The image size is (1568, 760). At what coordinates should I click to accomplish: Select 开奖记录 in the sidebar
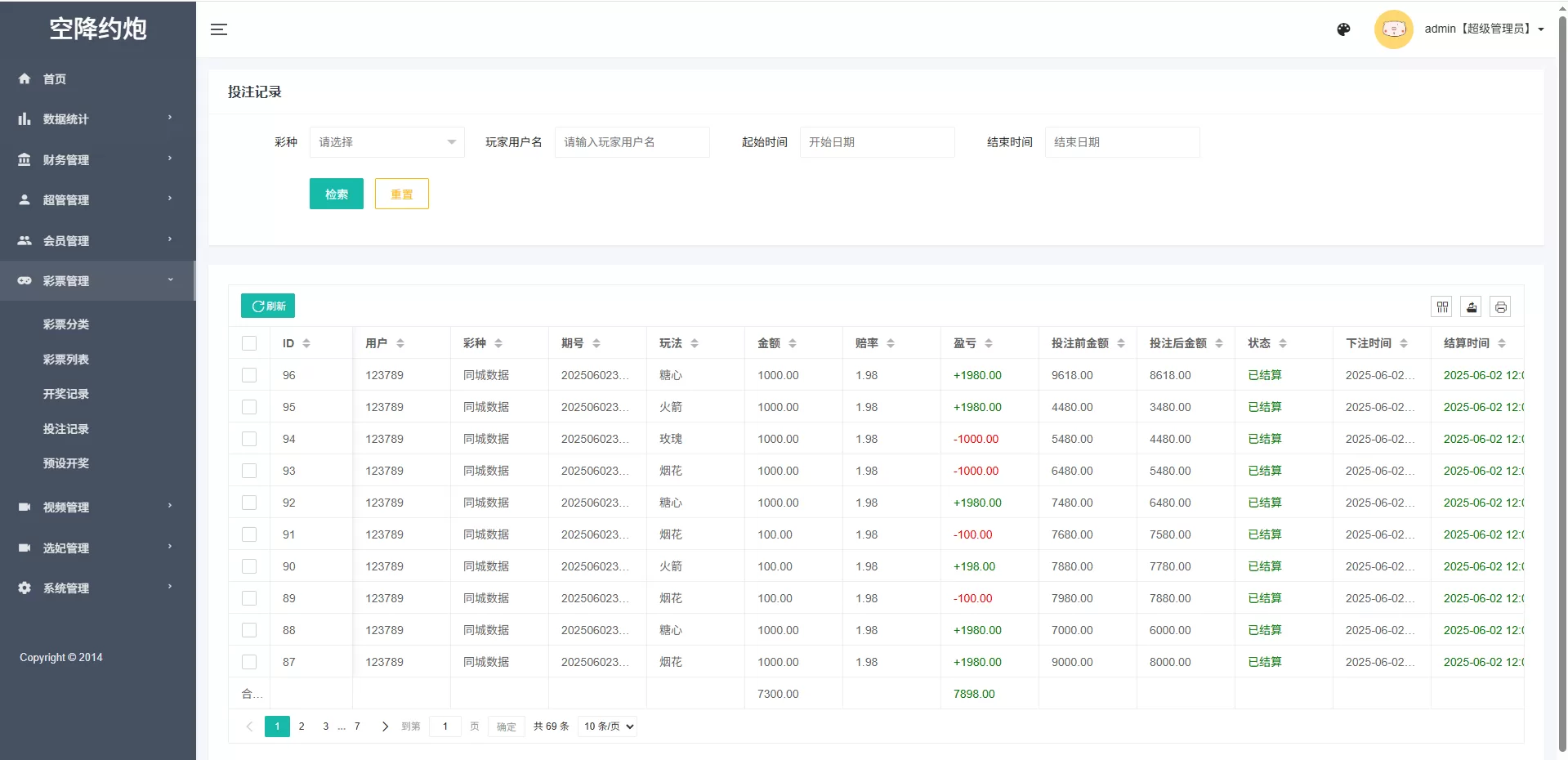(66, 393)
